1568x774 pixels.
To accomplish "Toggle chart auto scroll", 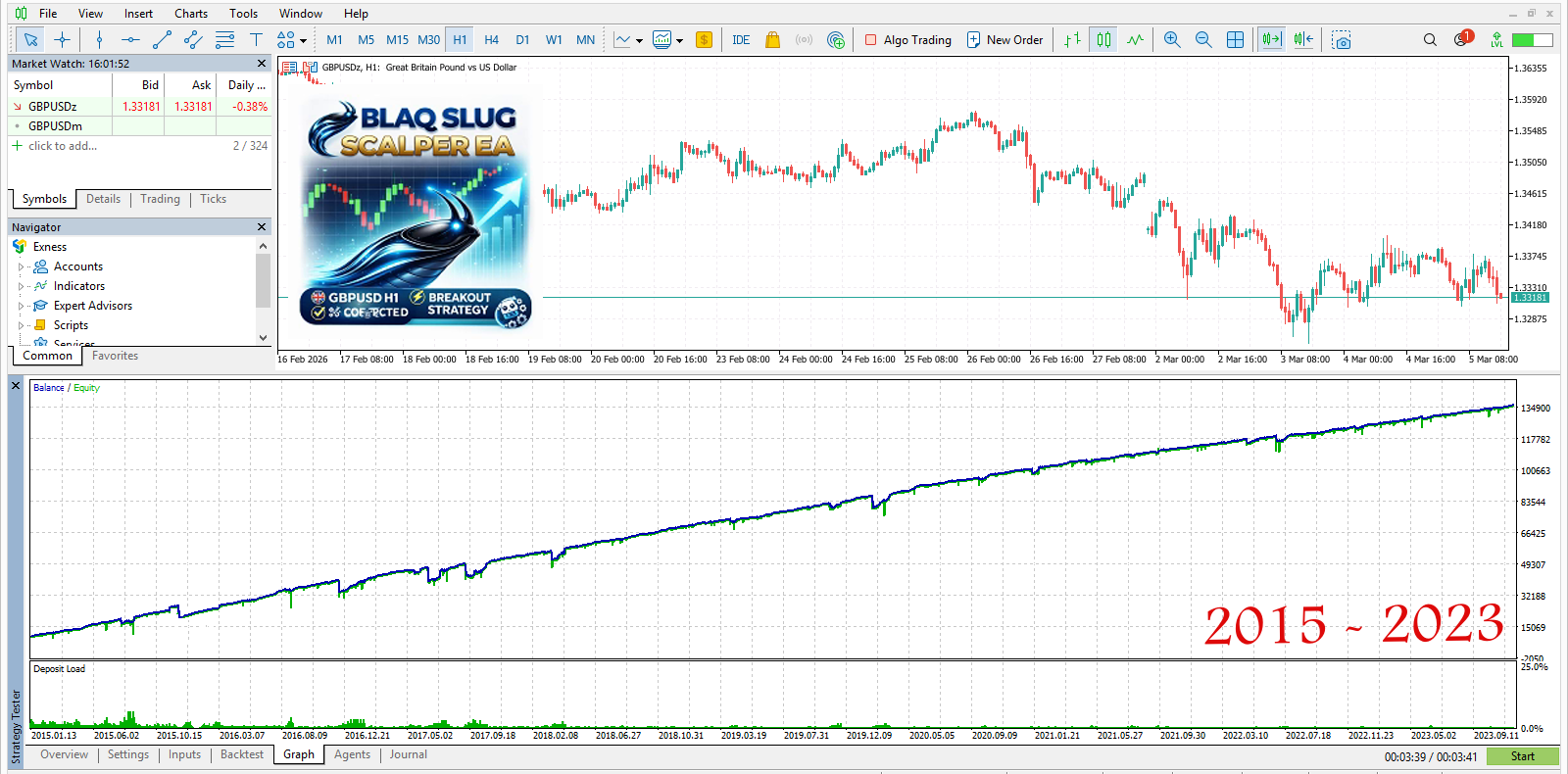I will click(x=1272, y=40).
